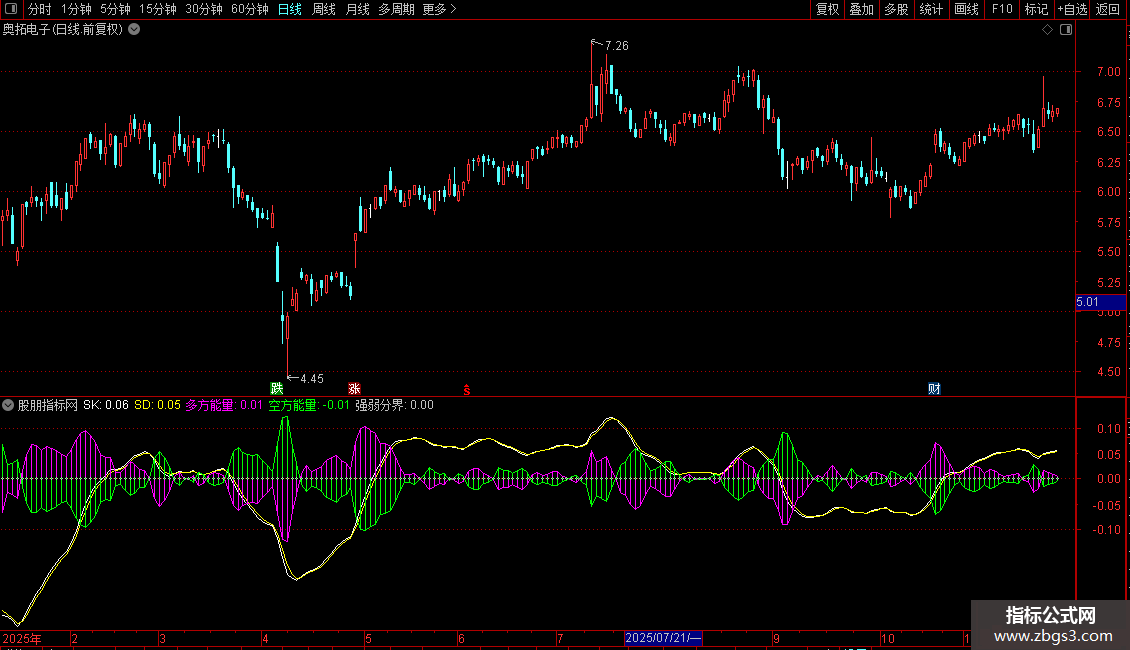Click the red $ dividend marker
The image size is (1130, 650).
[x=466, y=389]
